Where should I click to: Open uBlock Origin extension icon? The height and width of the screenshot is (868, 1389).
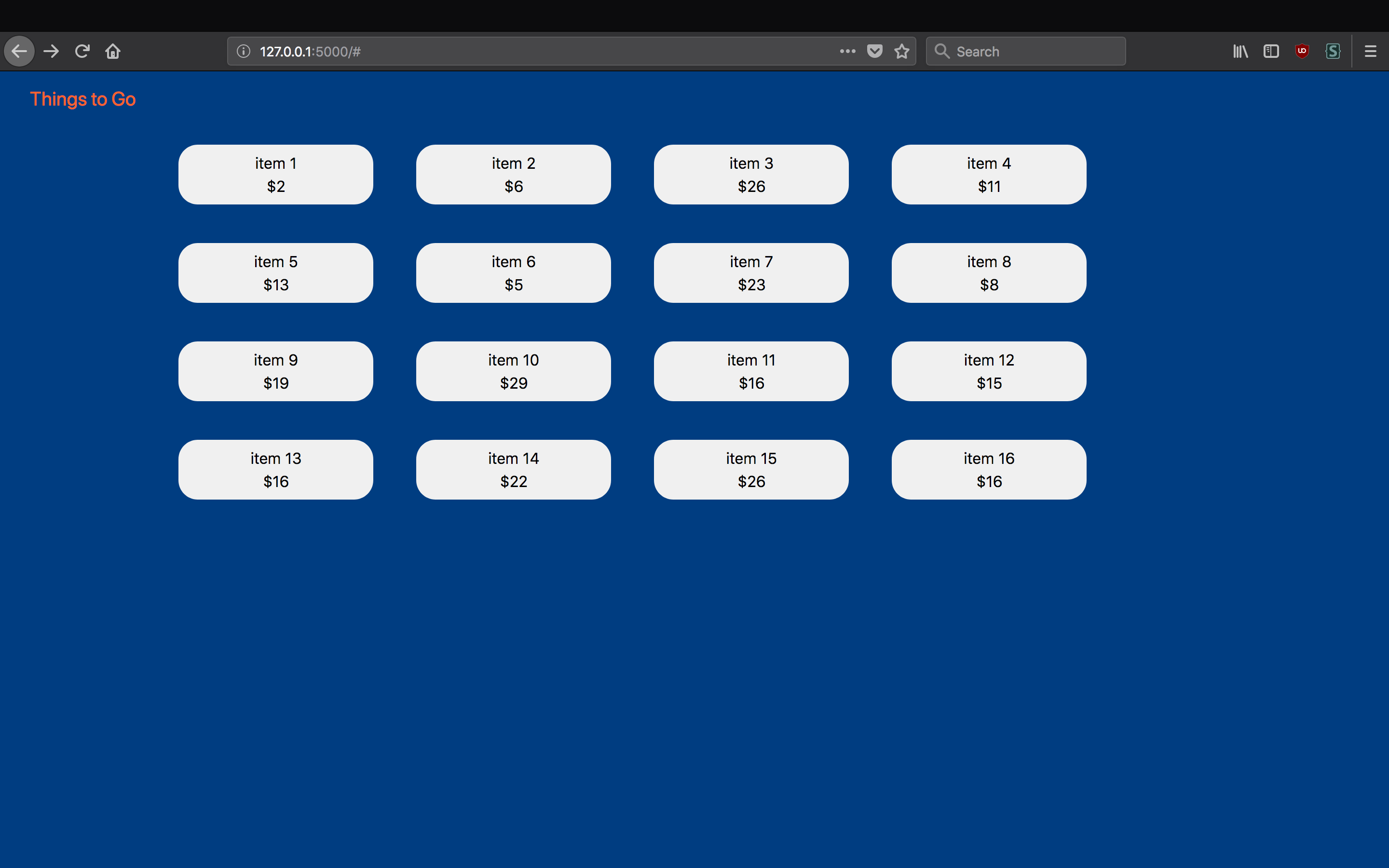[x=1302, y=51]
